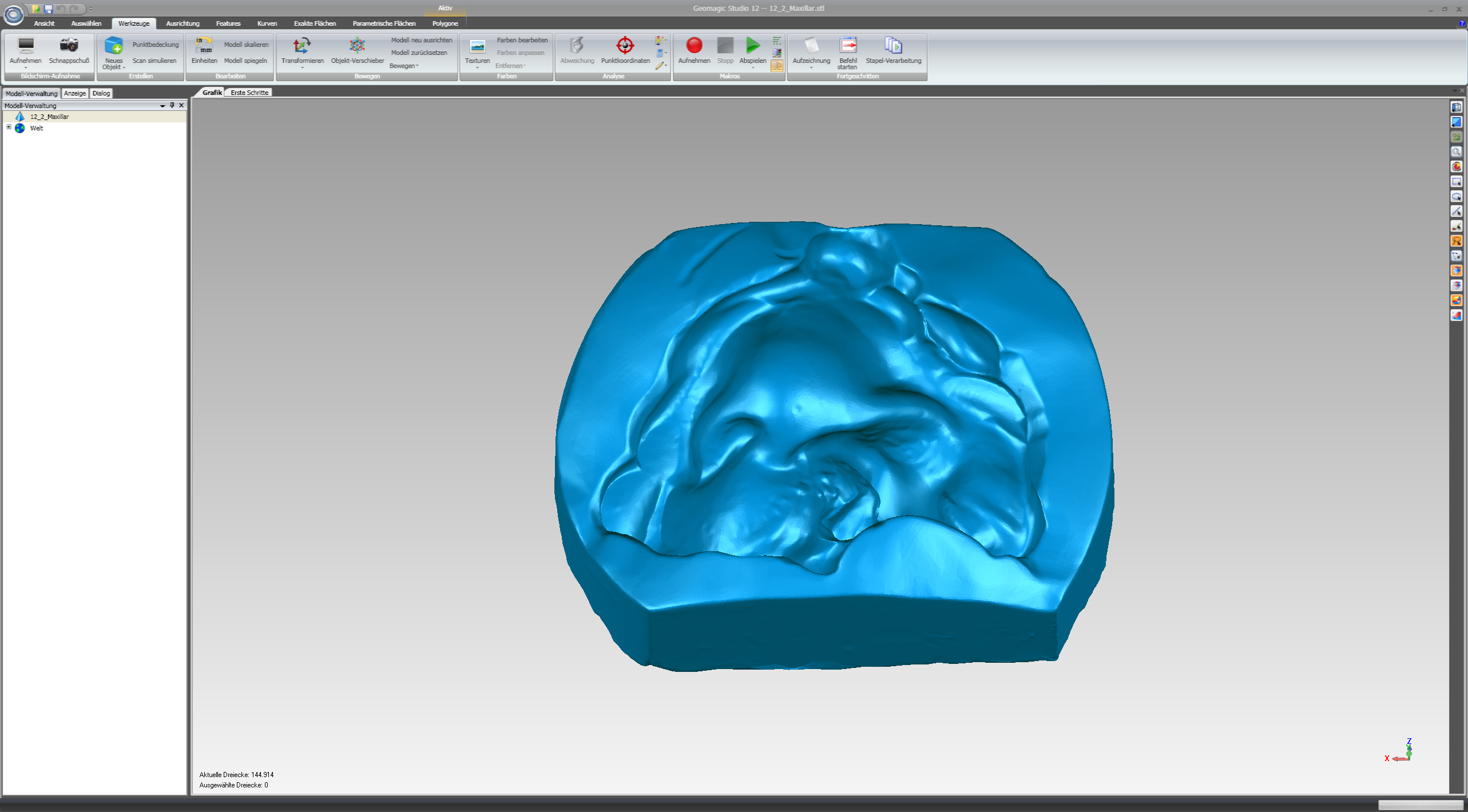Click the Befehl starten icon

click(848, 45)
